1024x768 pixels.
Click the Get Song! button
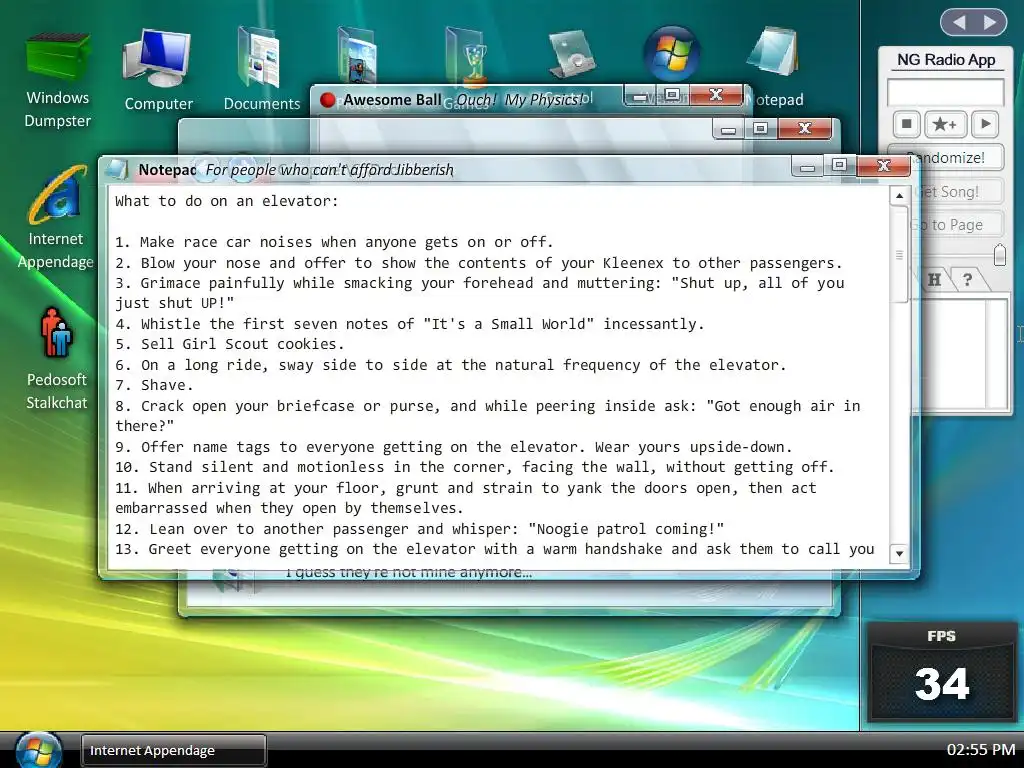(x=957, y=191)
